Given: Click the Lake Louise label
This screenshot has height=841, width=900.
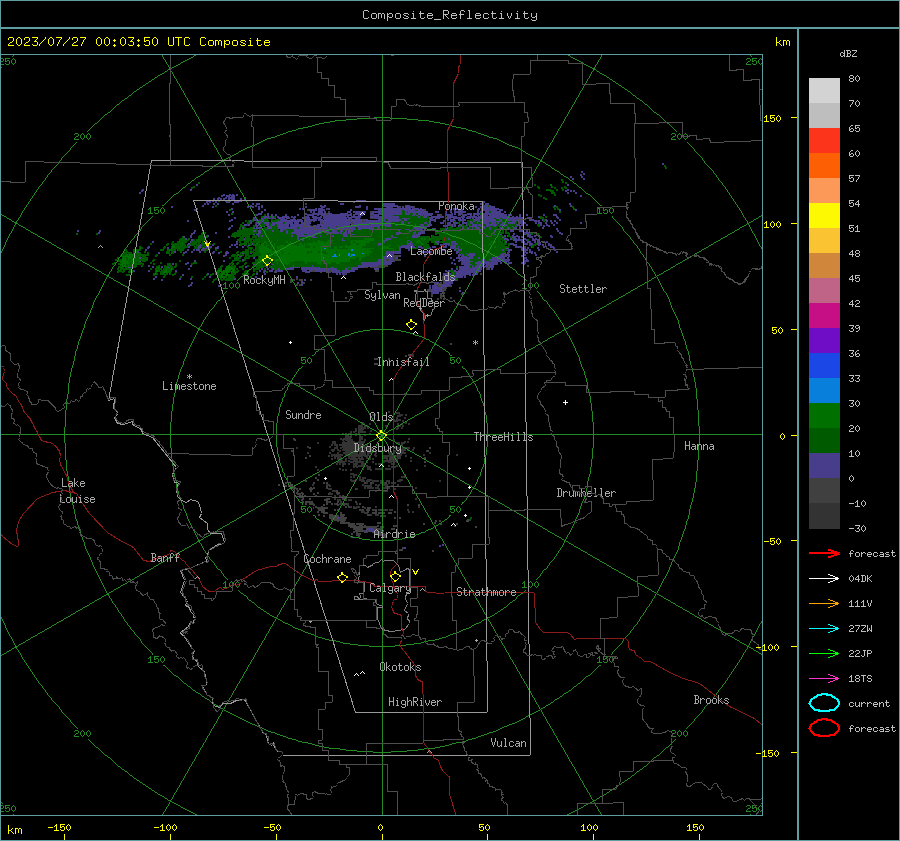Looking at the screenshot, I should tap(77, 491).
